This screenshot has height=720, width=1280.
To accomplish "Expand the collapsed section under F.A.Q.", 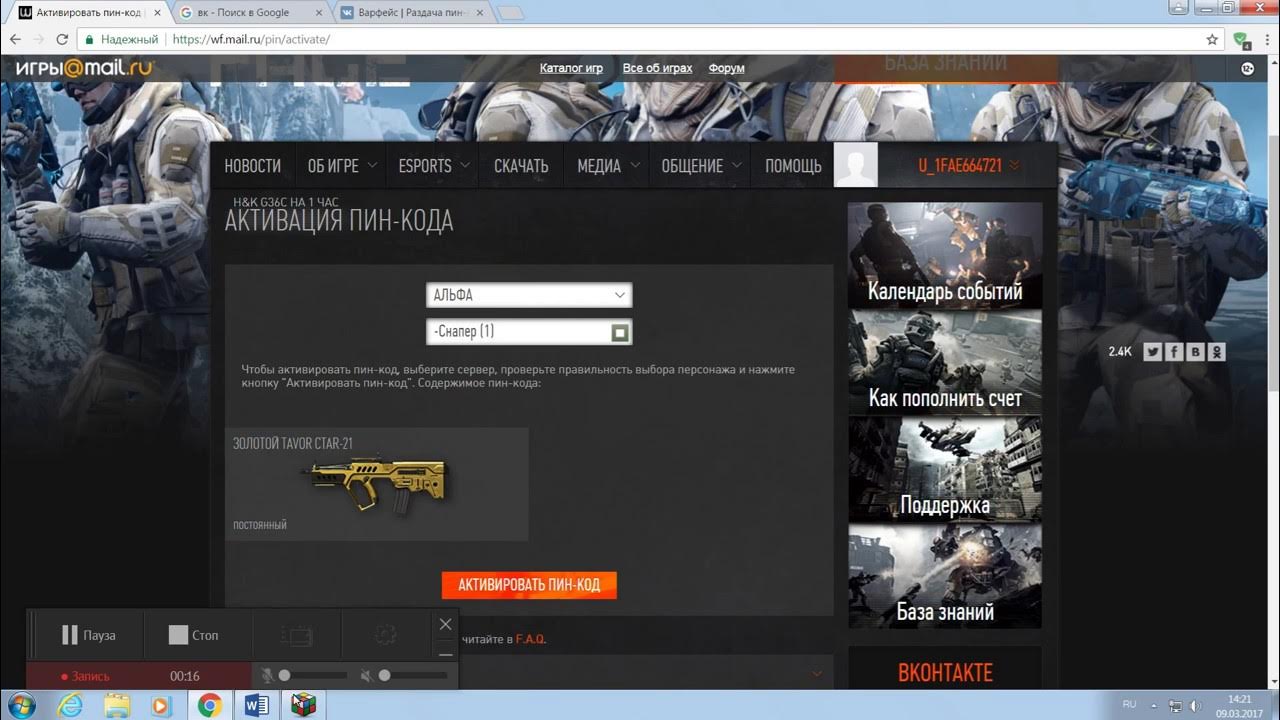I will (817, 673).
